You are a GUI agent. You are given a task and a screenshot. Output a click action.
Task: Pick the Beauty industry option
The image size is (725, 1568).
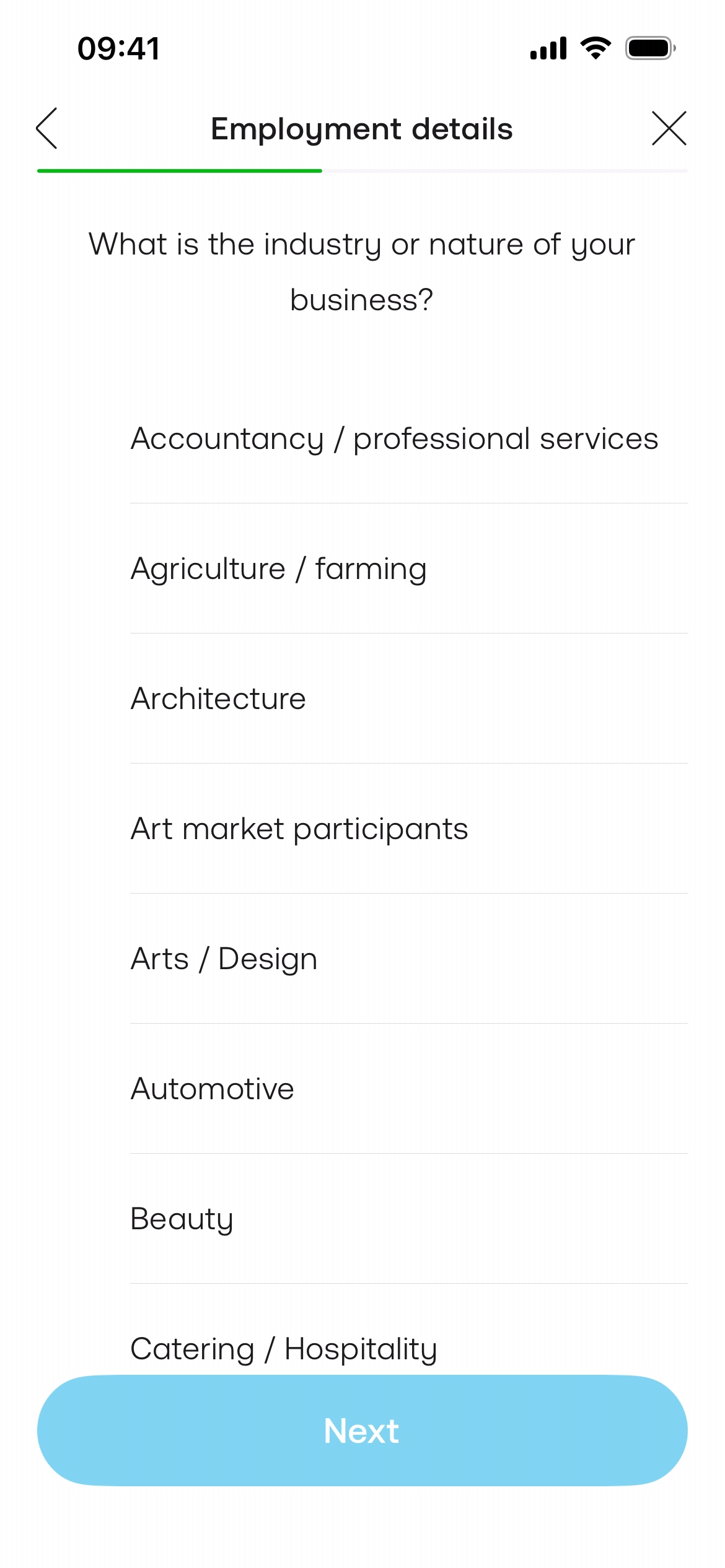click(x=182, y=1219)
